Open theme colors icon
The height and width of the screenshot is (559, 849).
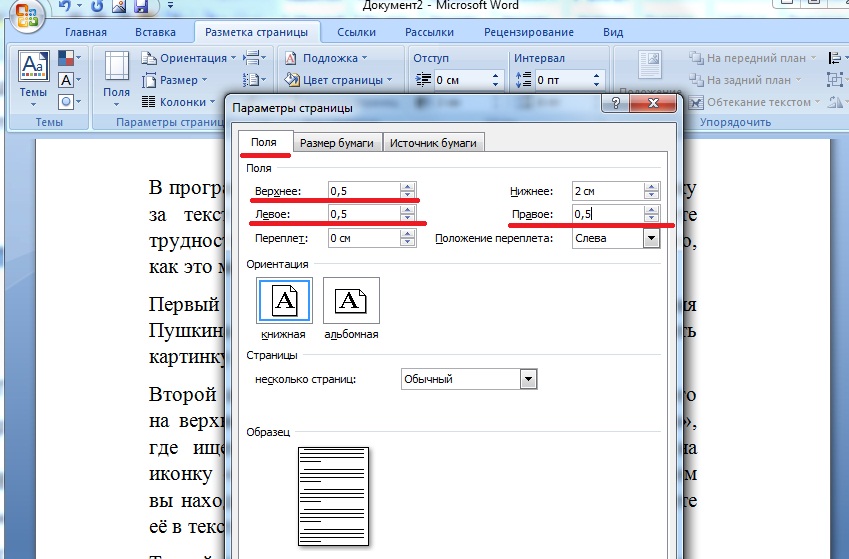pyautogui.click(x=69, y=57)
